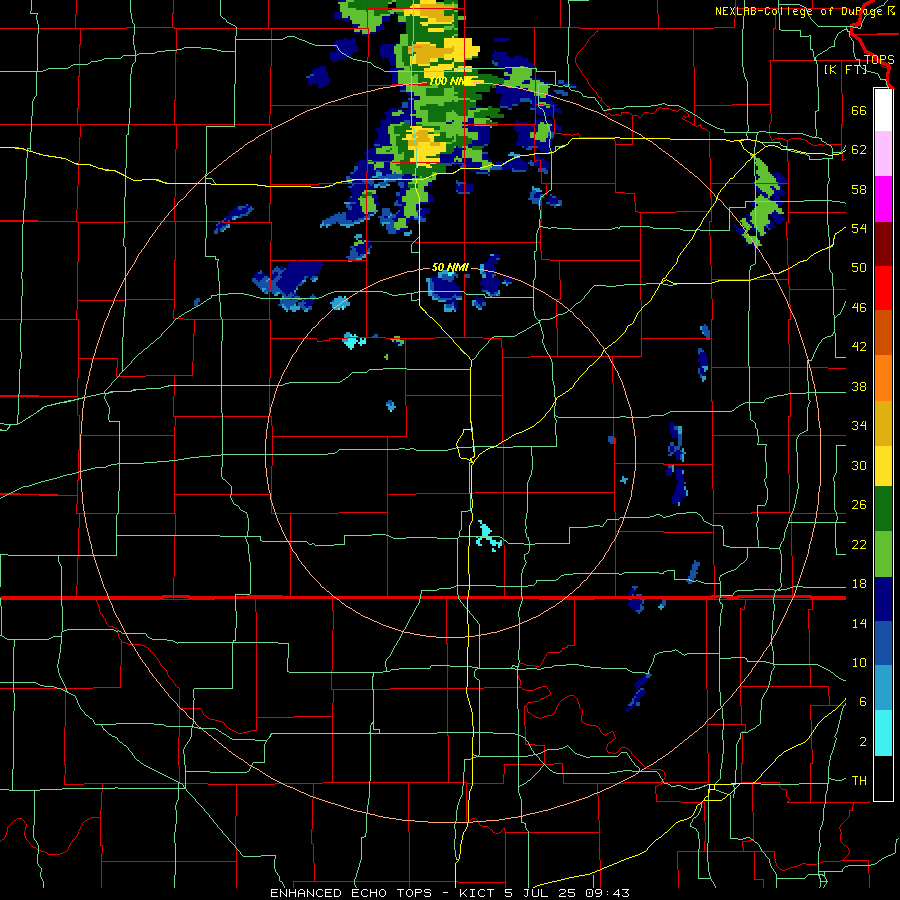Image resolution: width=900 pixels, height=900 pixels.
Task: Click the TOPS legend title
Action: (x=879, y=59)
